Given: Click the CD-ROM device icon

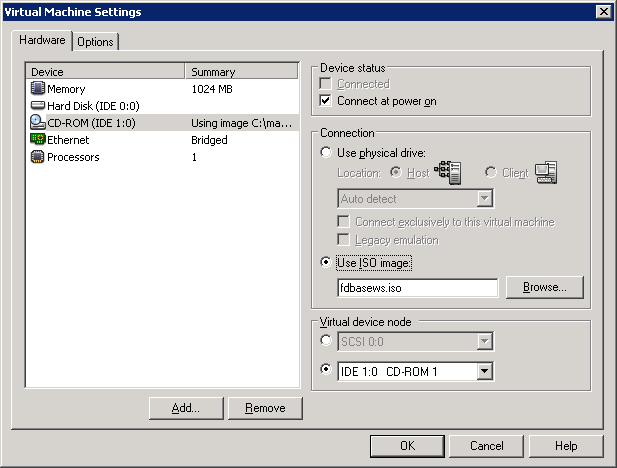Looking at the screenshot, I should coord(38,123).
